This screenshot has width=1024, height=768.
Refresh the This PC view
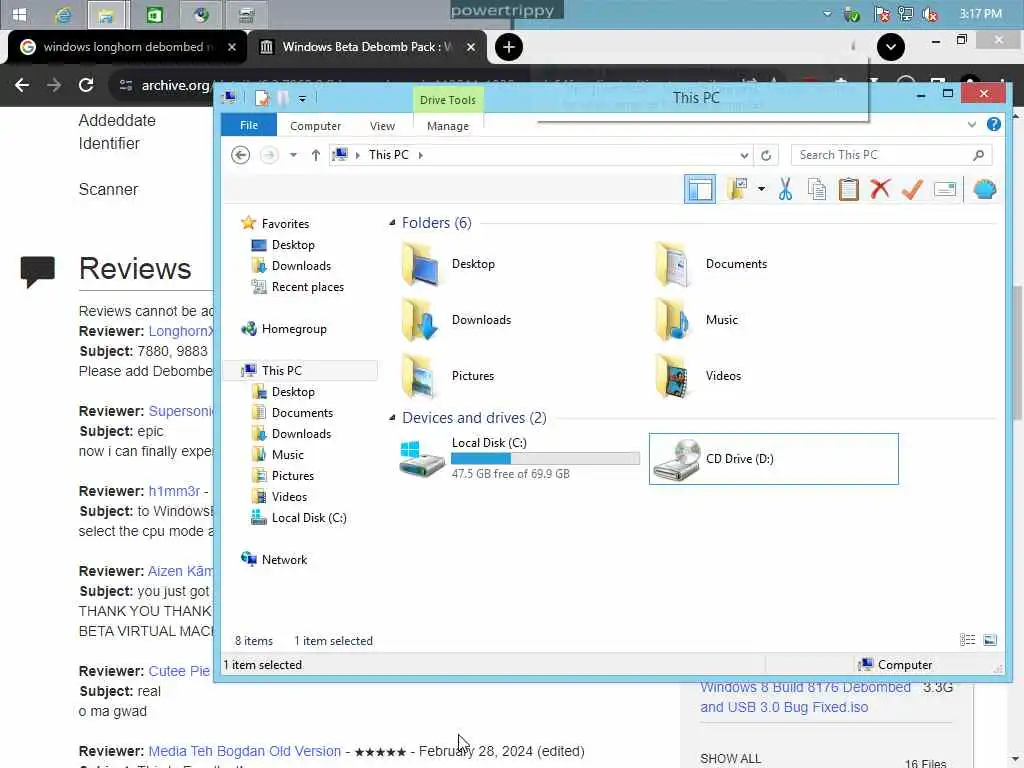tap(766, 155)
